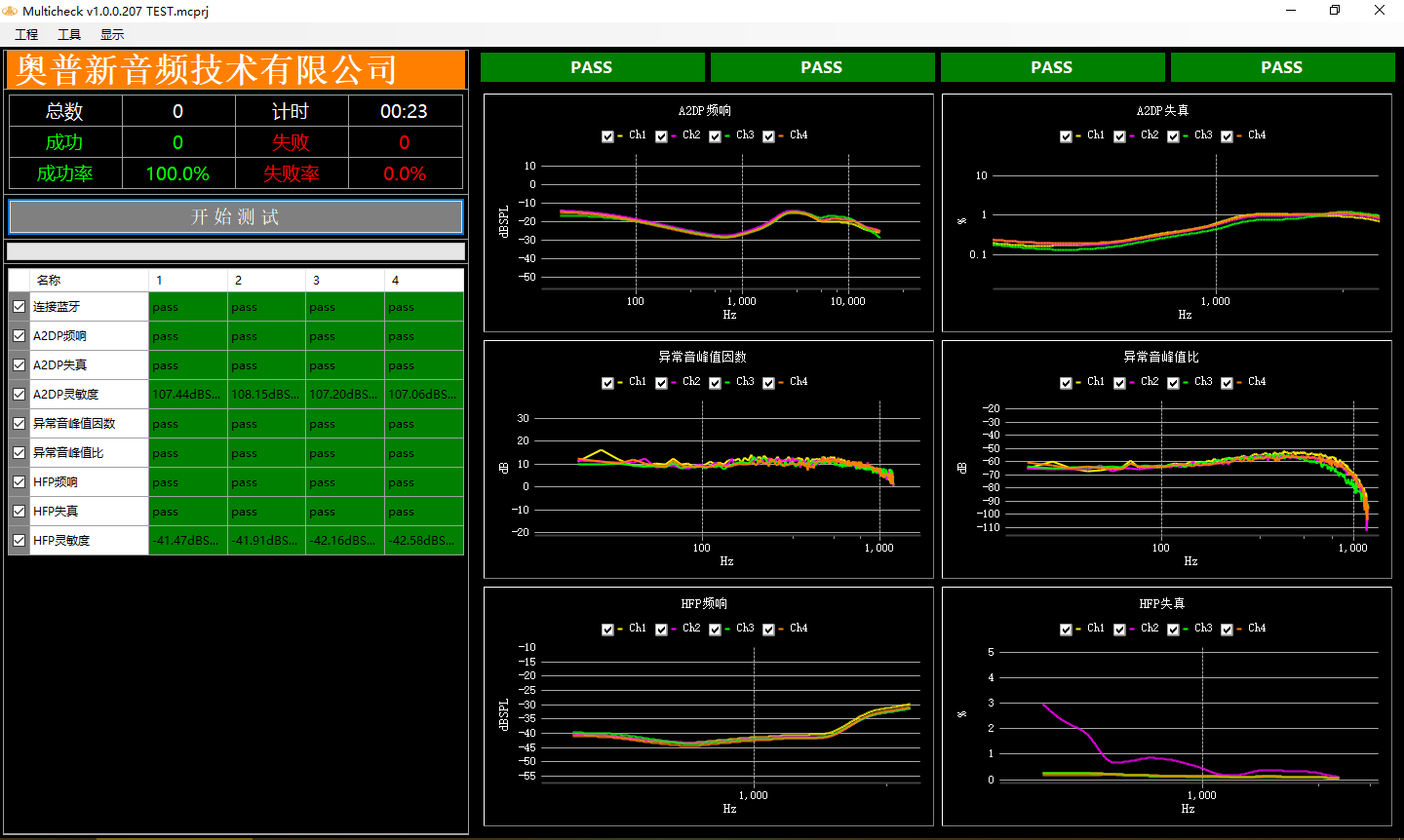Select the 107.06dBS... sensitivity cell
This screenshot has width=1404, height=840.
coord(423,394)
